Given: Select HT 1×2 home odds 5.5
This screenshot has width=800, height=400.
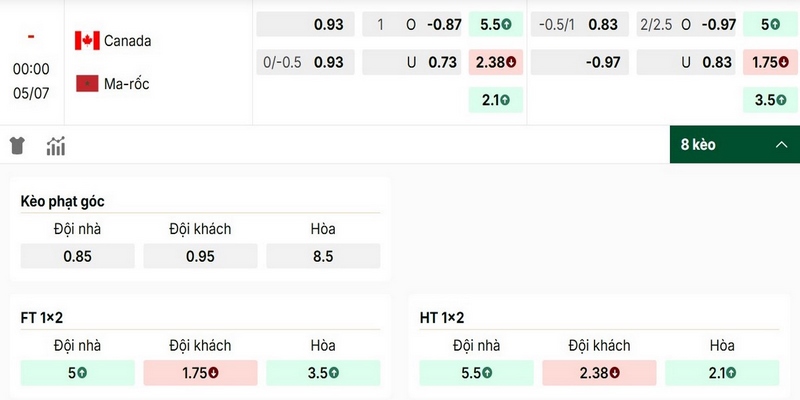Looking at the screenshot, I should coord(477,373).
